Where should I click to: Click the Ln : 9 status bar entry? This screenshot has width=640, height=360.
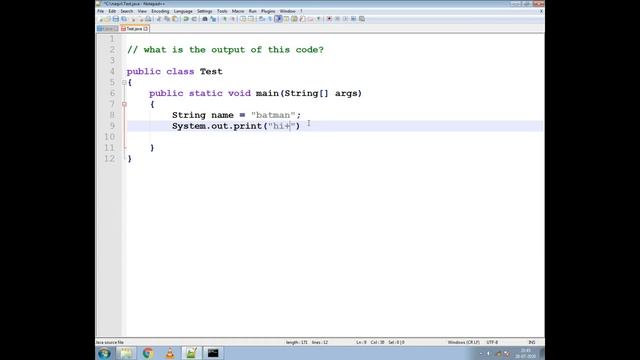tap(361, 342)
